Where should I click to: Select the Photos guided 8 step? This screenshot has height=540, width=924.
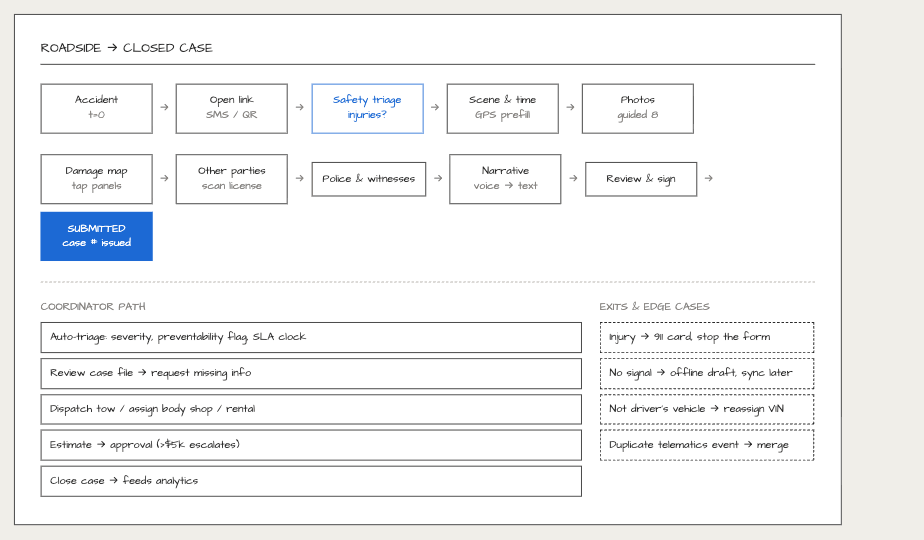coord(638,108)
